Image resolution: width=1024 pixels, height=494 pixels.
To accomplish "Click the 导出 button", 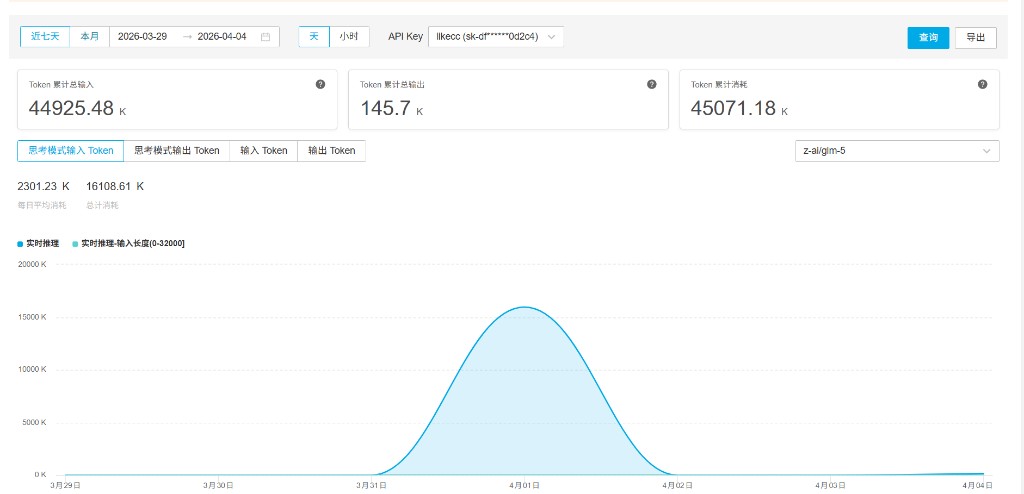I will 975,38.
